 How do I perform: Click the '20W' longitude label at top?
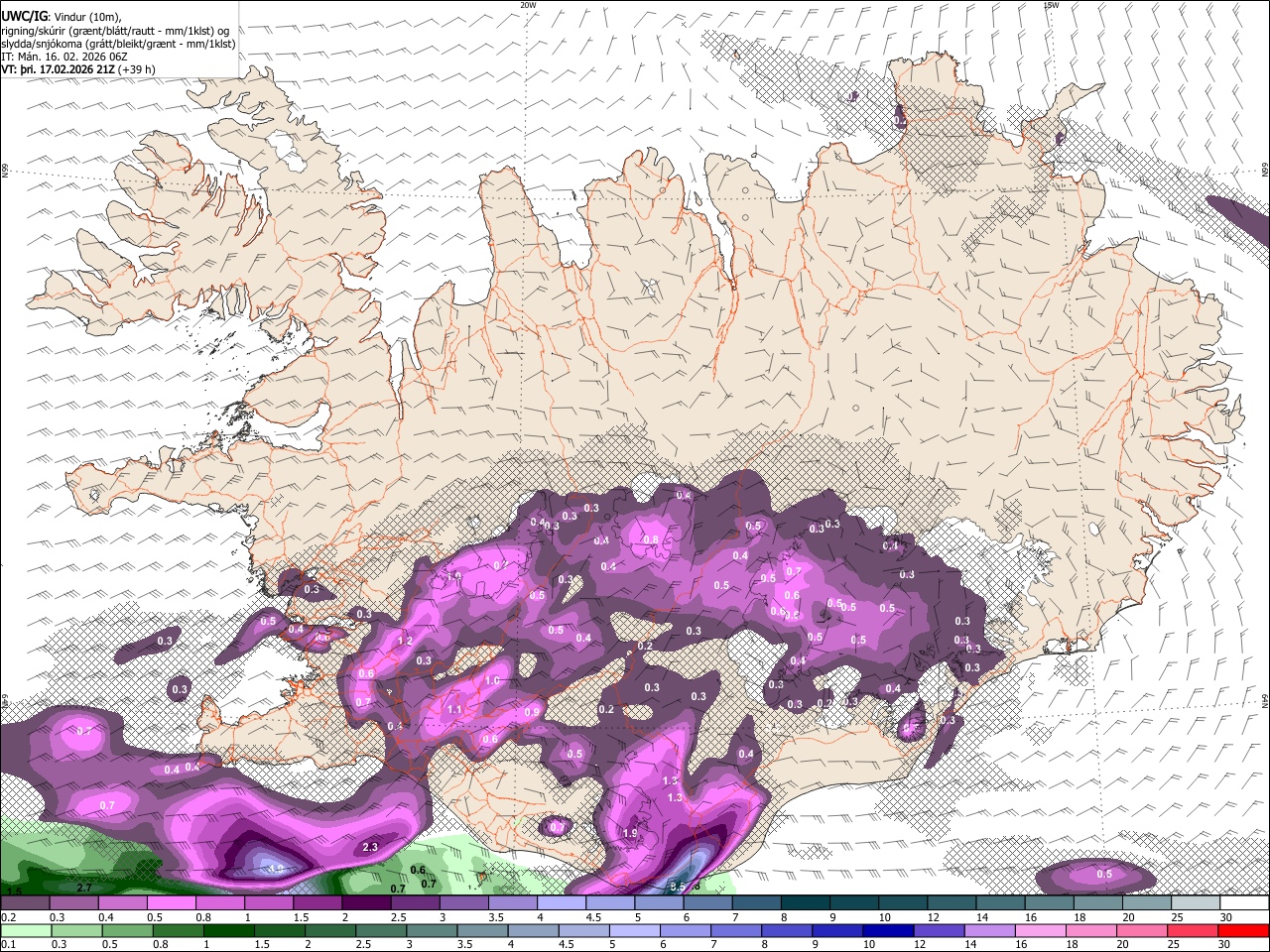[x=528, y=5]
